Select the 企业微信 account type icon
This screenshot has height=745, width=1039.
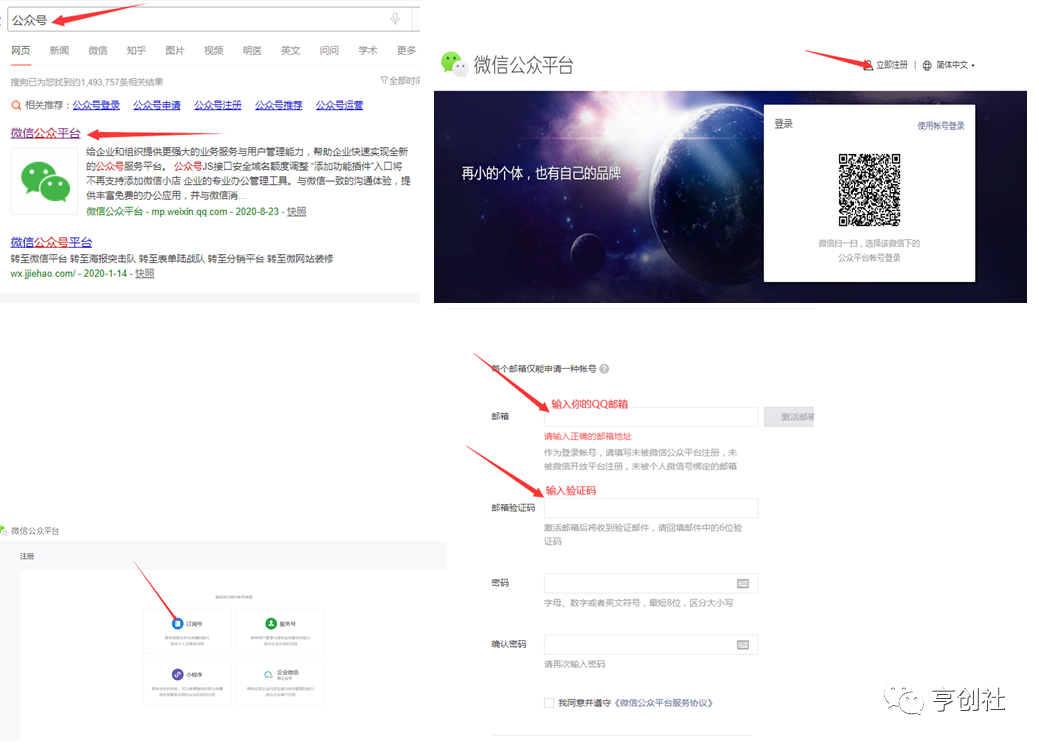click(268, 675)
